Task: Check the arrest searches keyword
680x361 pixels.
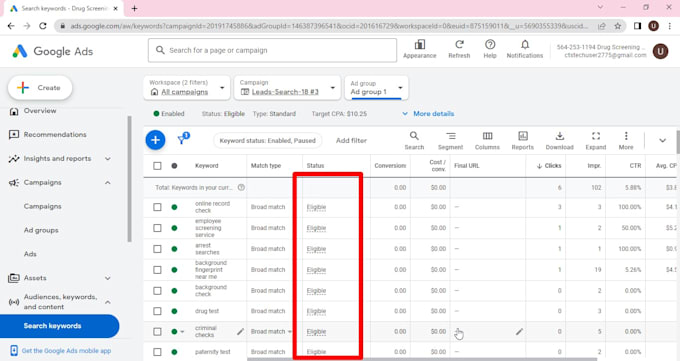Action: (x=157, y=249)
